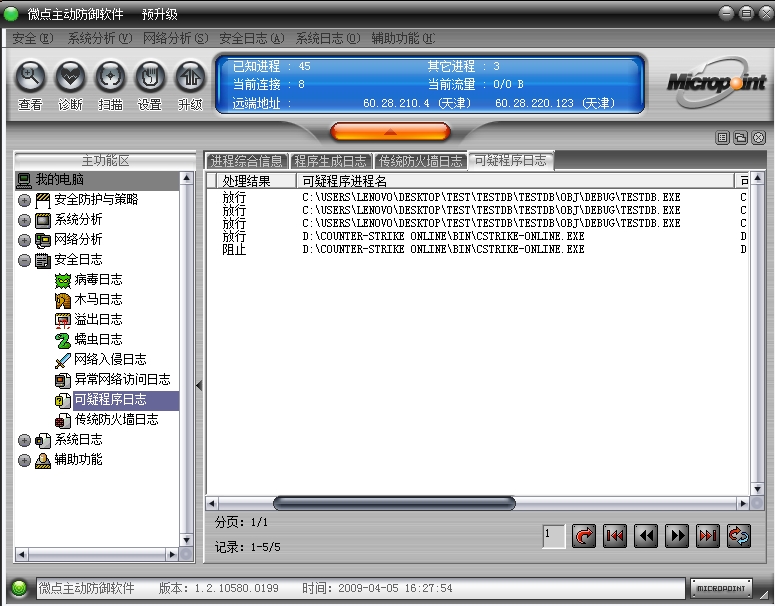Open the 网络入侵日志 tree item
775x606 pixels.
tap(110, 360)
